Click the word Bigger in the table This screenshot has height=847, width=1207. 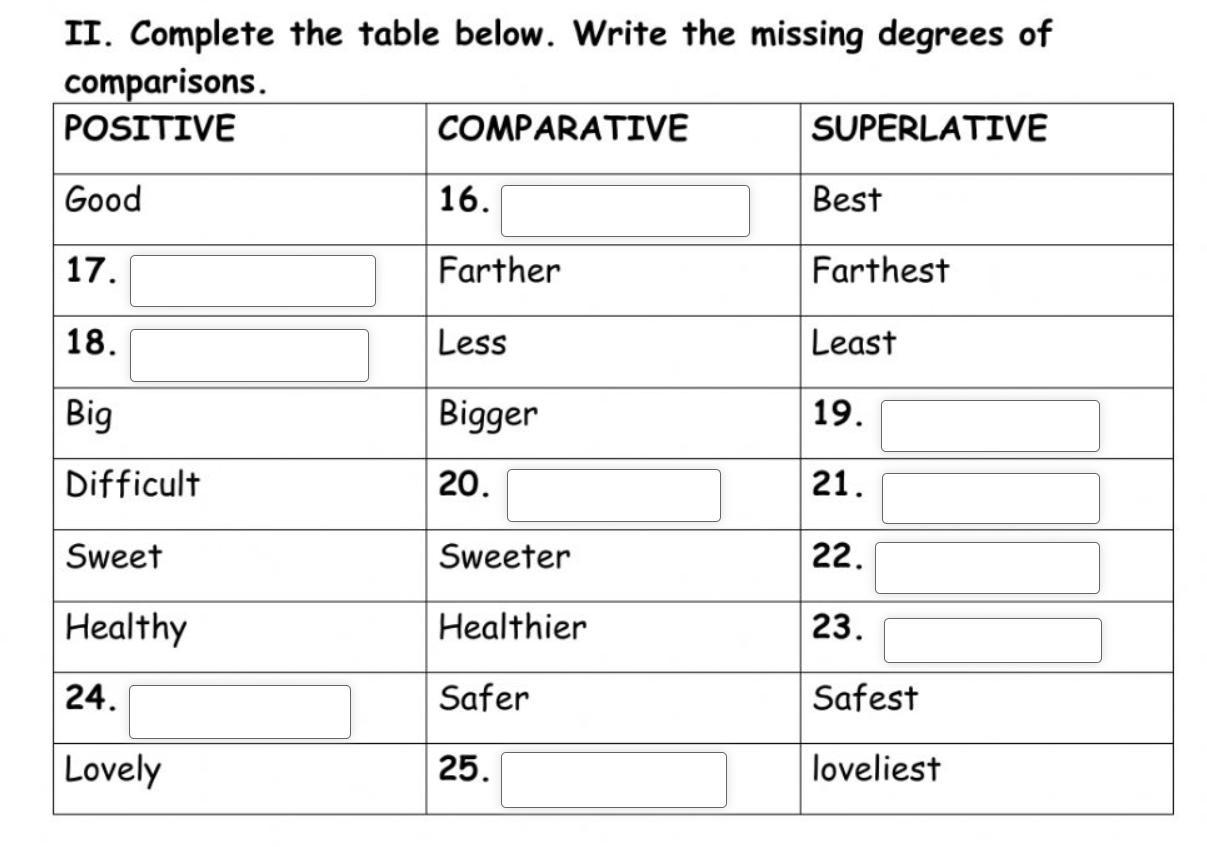488,415
